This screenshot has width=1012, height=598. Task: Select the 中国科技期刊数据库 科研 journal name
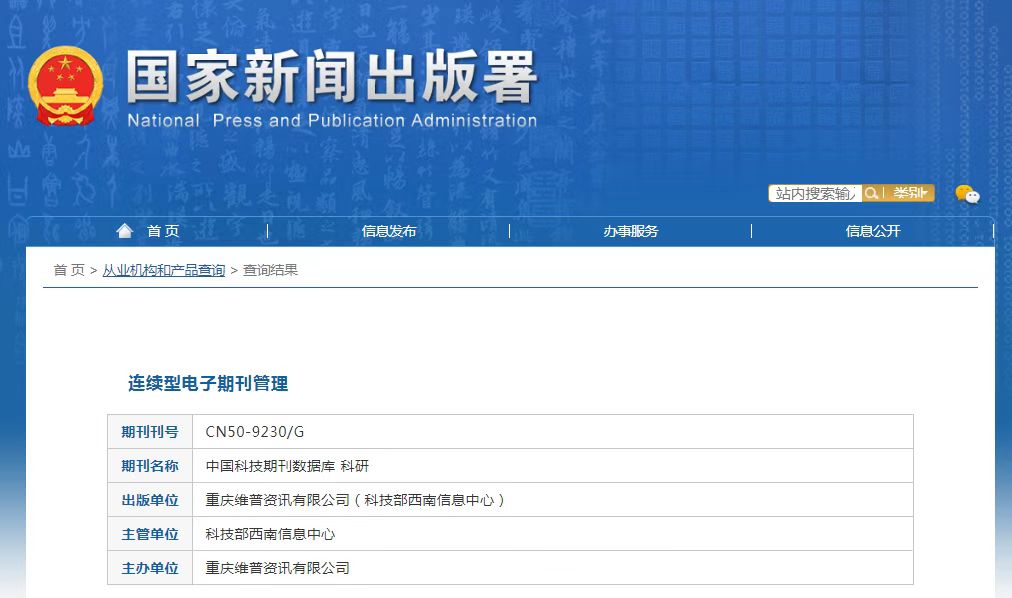click(x=287, y=466)
